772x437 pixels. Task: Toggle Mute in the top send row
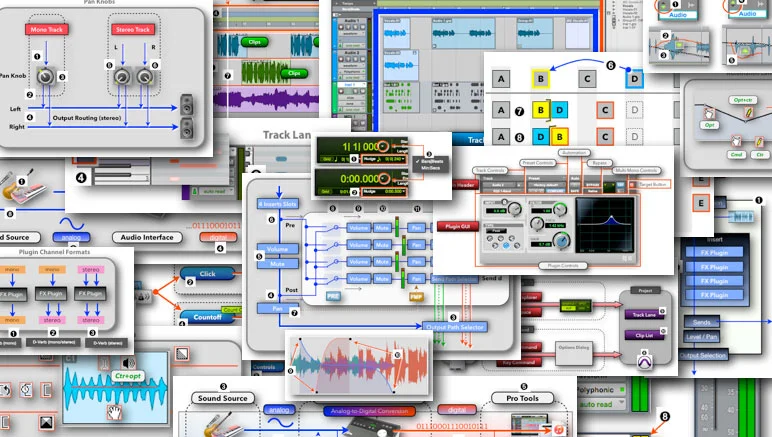click(x=382, y=228)
